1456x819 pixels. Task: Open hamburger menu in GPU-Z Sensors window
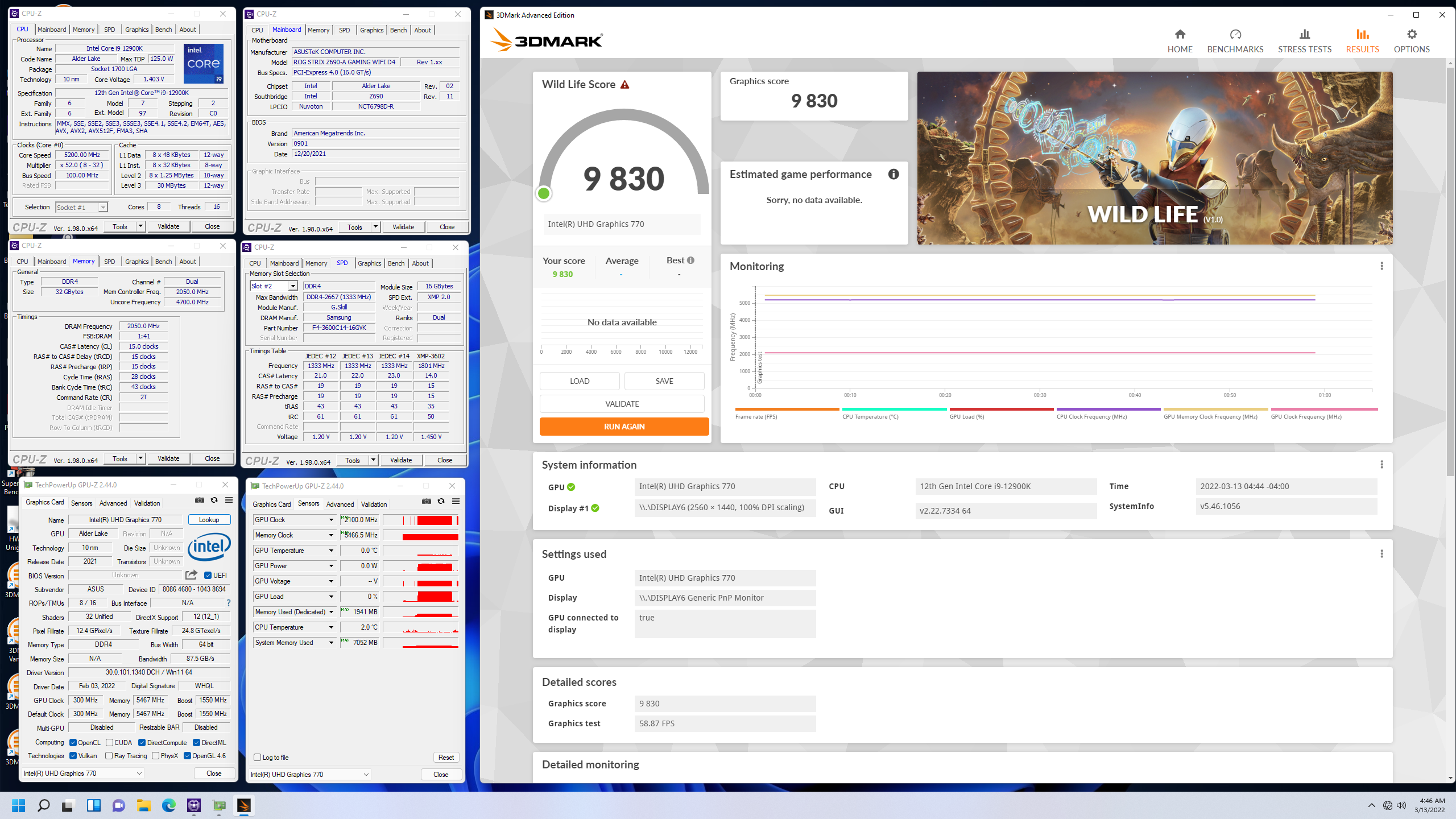pyautogui.click(x=456, y=501)
